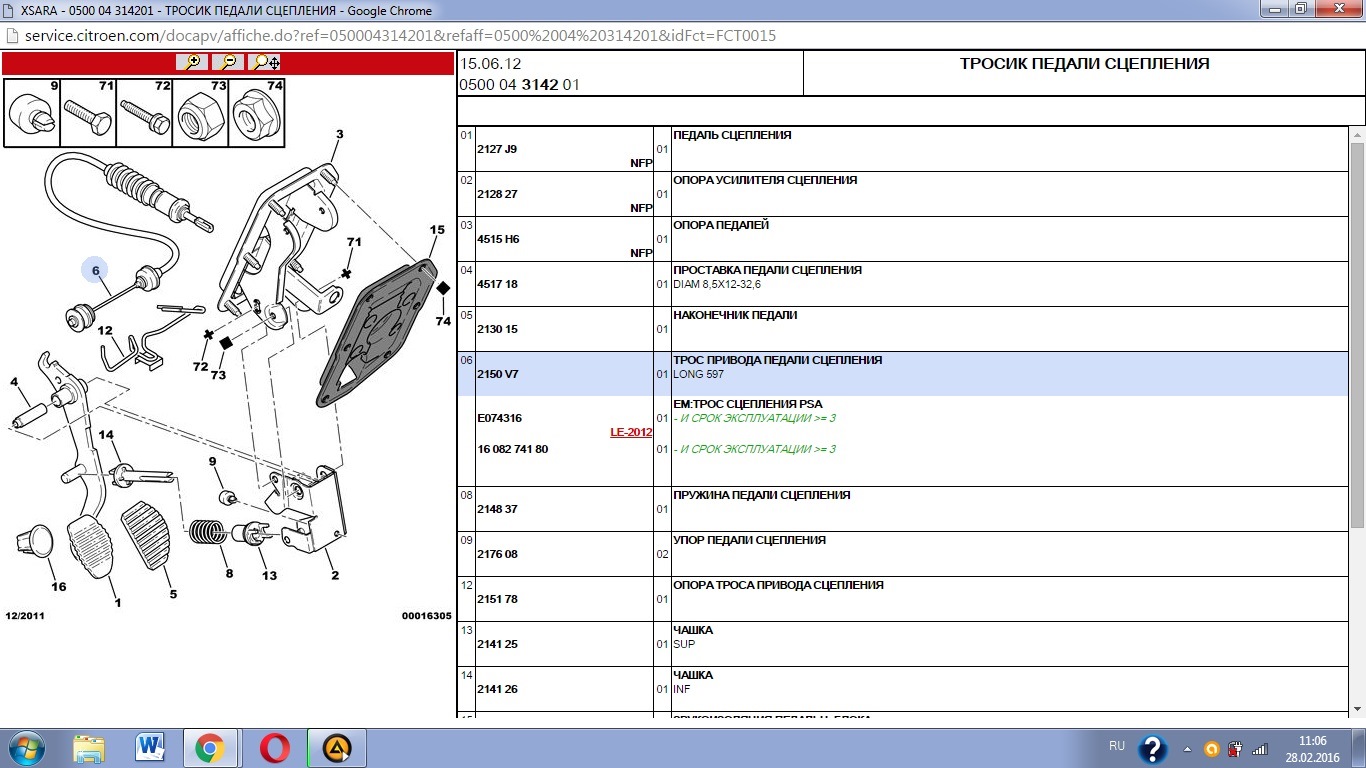The height and width of the screenshot is (768, 1366).
Task: Click the parts list vertical scrollbar thumb
Action: click(1357, 335)
